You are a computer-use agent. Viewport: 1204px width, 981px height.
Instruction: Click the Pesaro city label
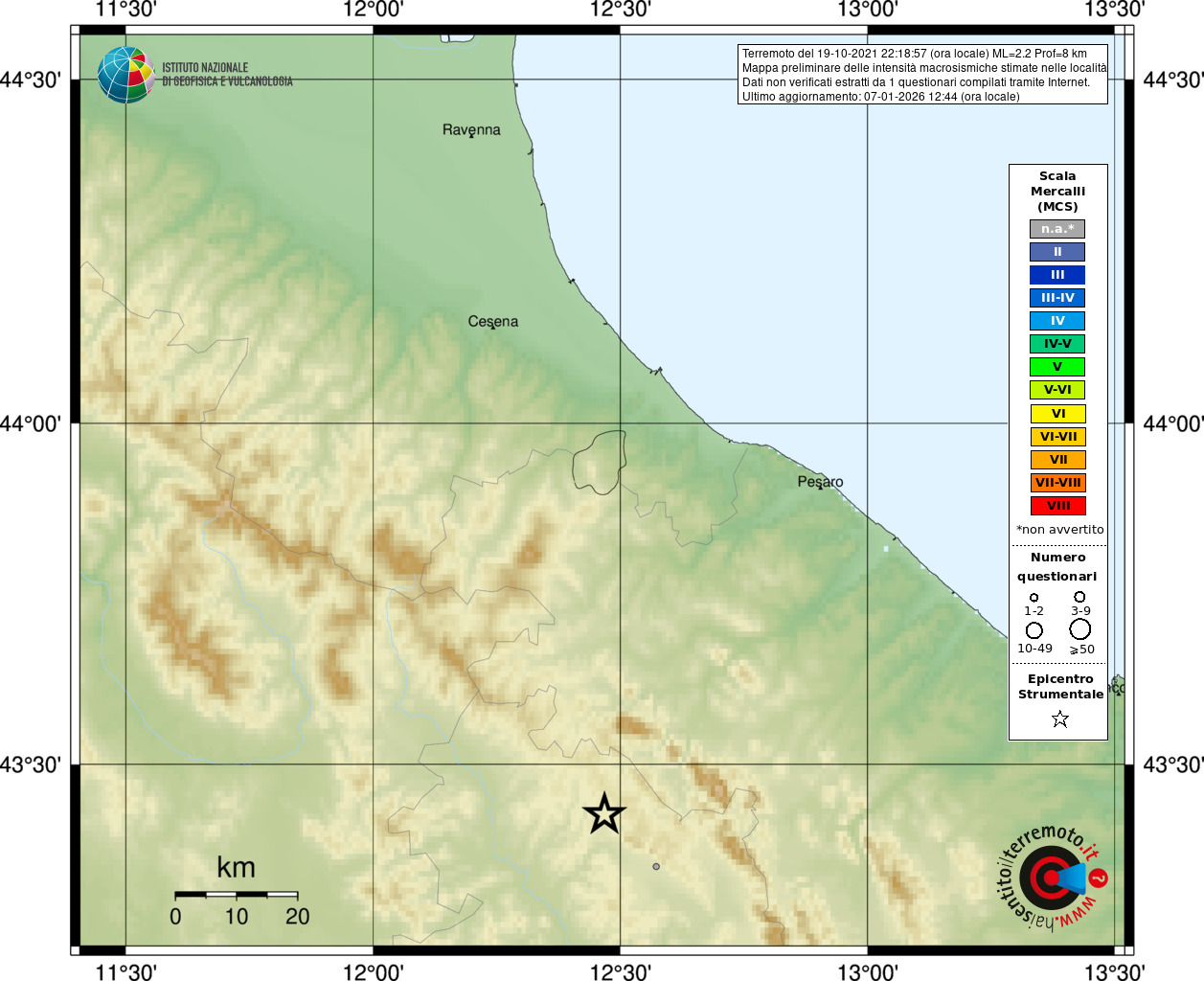click(821, 482)
